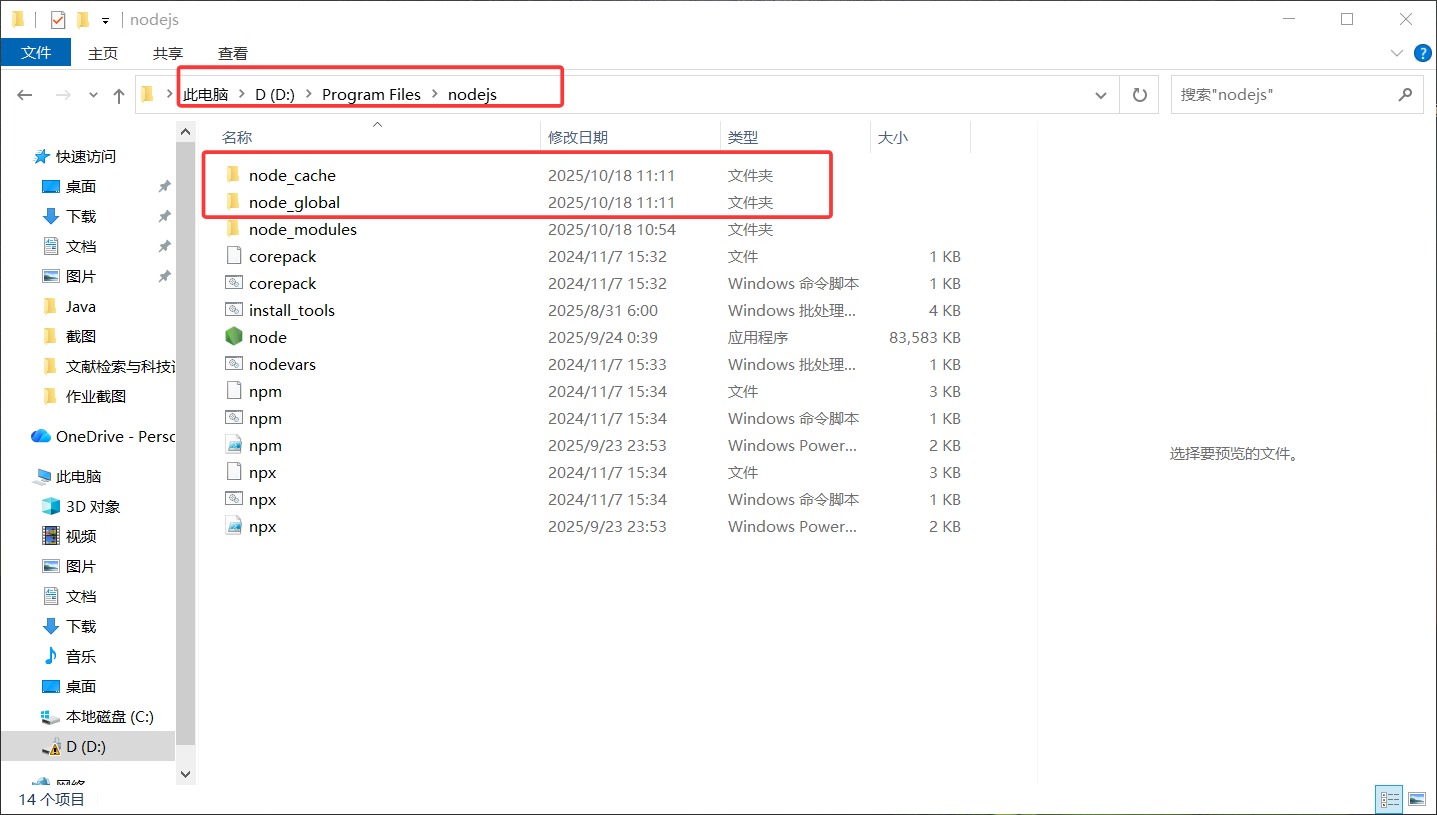Open pinned 图片 under 快速访问
Image resolution: width=1437 pixels, height=815 pixels.
pyautogui.click(x=80, y=276)
